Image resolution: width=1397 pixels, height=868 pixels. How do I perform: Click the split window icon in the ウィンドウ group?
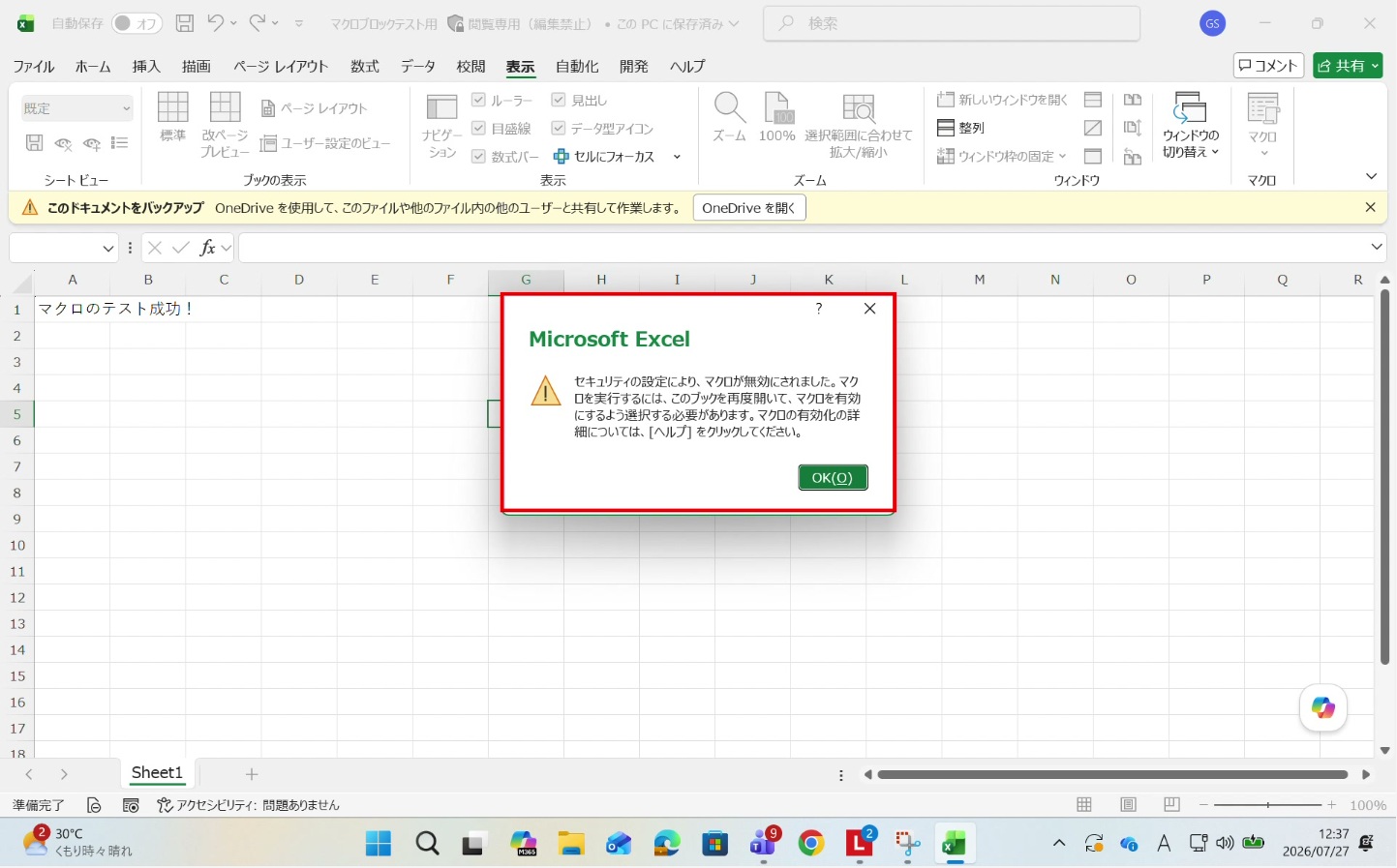pyautogui.click(x=1093, y=100)
